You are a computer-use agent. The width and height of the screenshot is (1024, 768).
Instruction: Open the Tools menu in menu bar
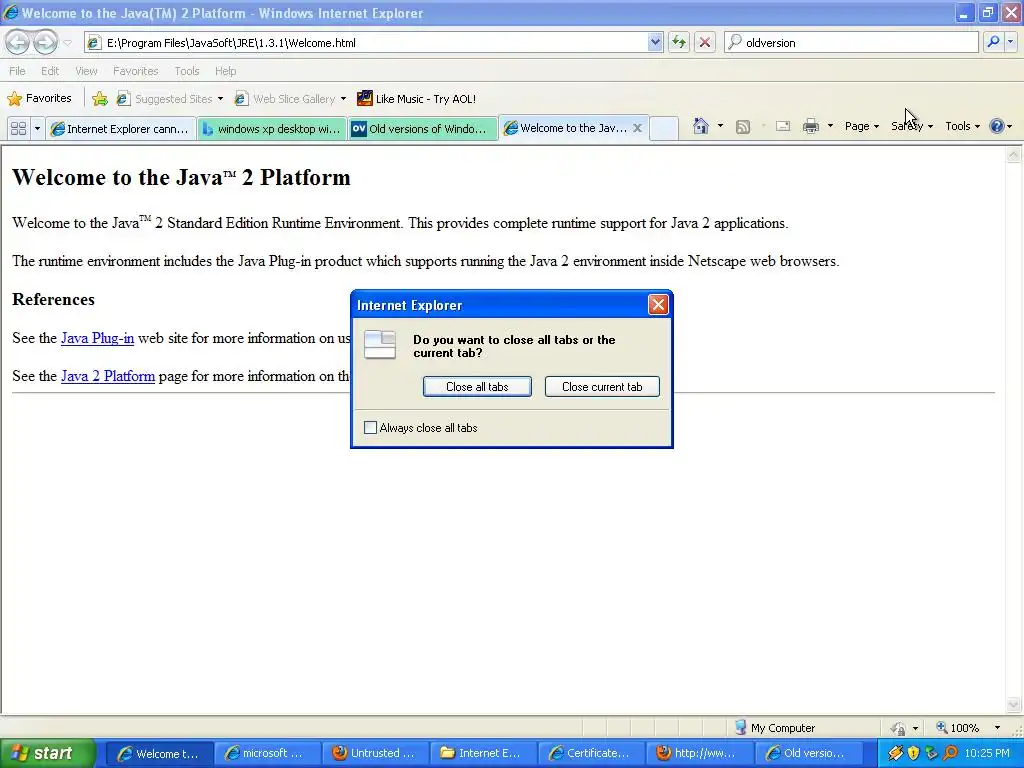pyautogui.click(x=187, y=71)
